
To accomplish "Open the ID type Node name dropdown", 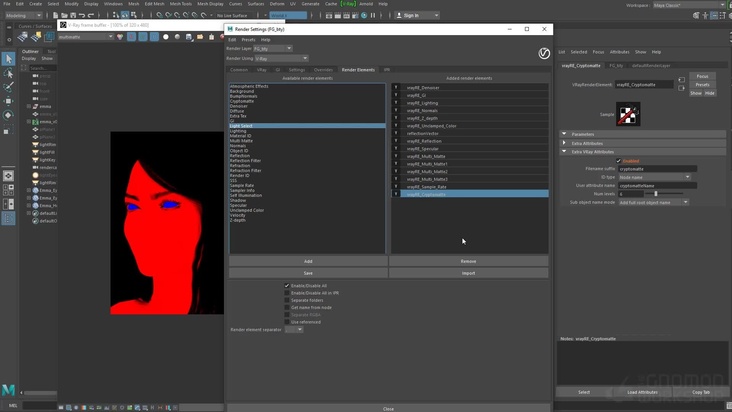I will [x=655, y=177].
